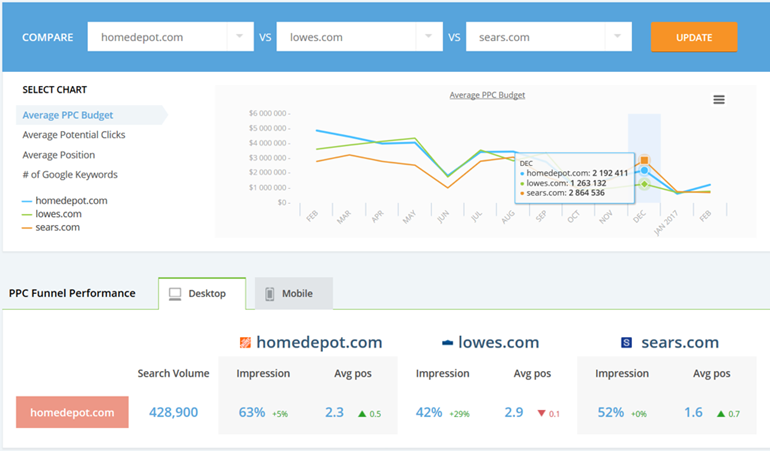This screenshot has height=451, width=770.
Task: Click the SELECT CHART heading
Action: click(55, 89)
